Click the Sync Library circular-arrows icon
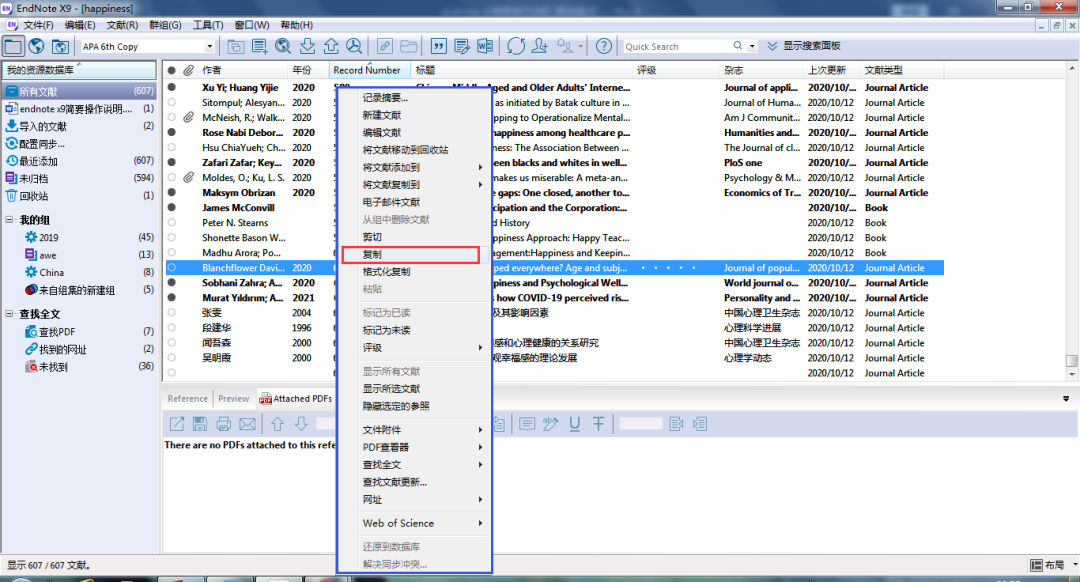This screenshot has height=582, width=1080. 516,46
